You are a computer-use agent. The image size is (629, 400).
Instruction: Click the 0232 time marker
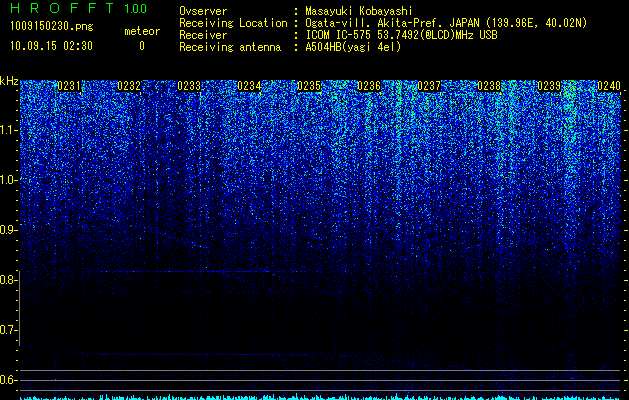click(x=129, y=86)
